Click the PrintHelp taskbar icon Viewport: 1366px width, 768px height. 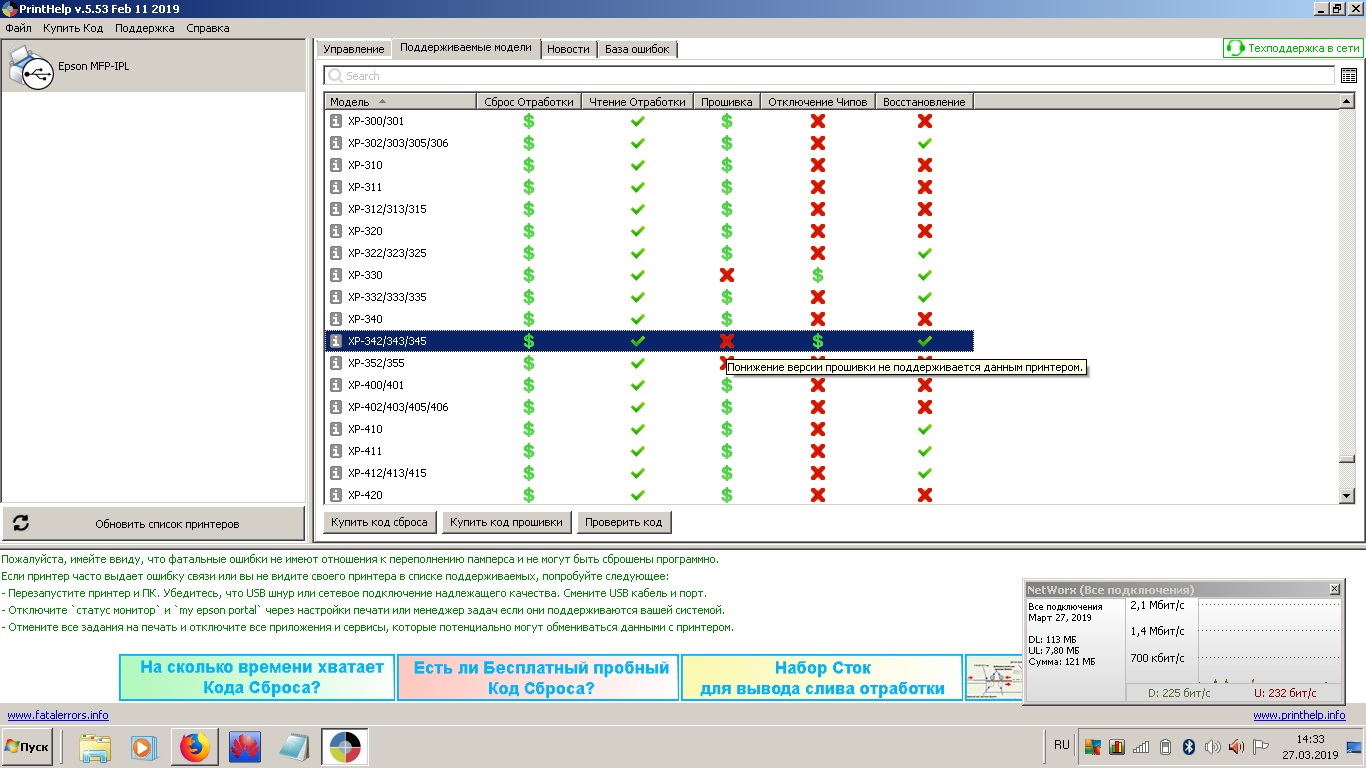pyautogui.click(x=345, y=747)
